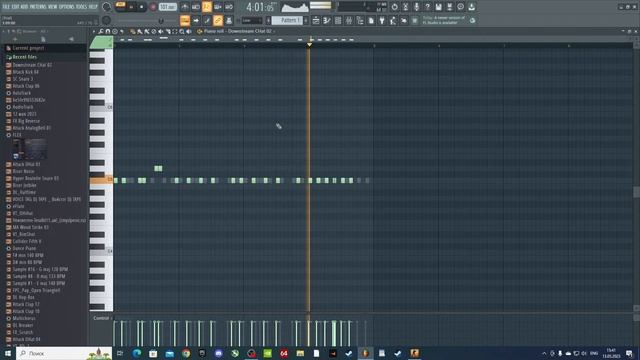The image size is (640, 360).
Task: Open the OPTIONS menu
Action: point(67,7)
